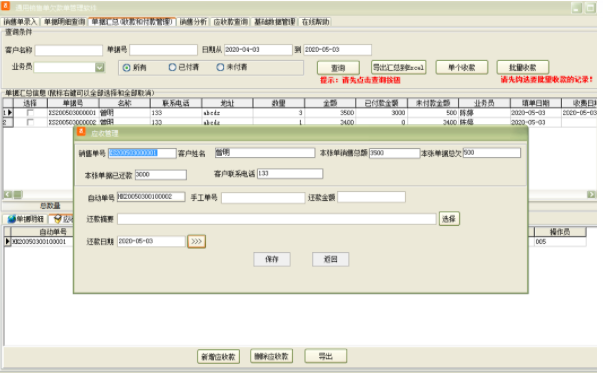Click the 应收管理 dialog title icon

tap(81, 132)
